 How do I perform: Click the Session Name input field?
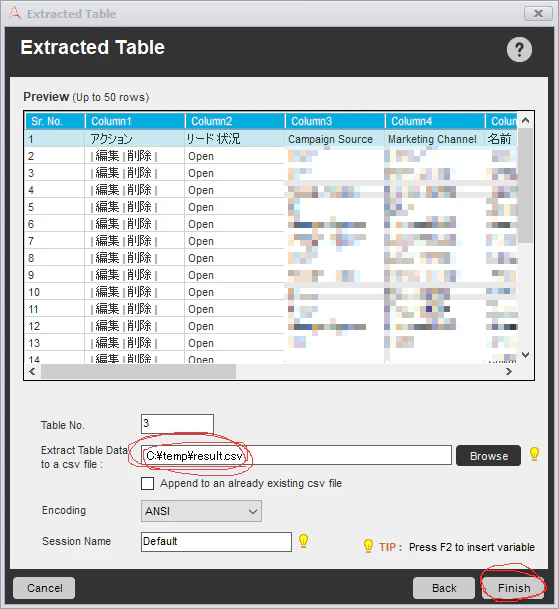[216, 542]
